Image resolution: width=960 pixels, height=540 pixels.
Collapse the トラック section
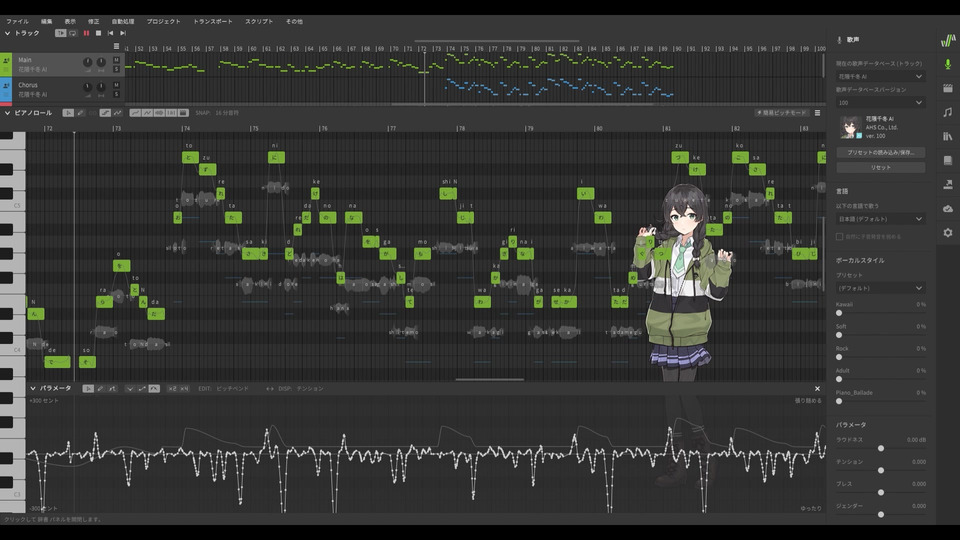coord(7,33)
